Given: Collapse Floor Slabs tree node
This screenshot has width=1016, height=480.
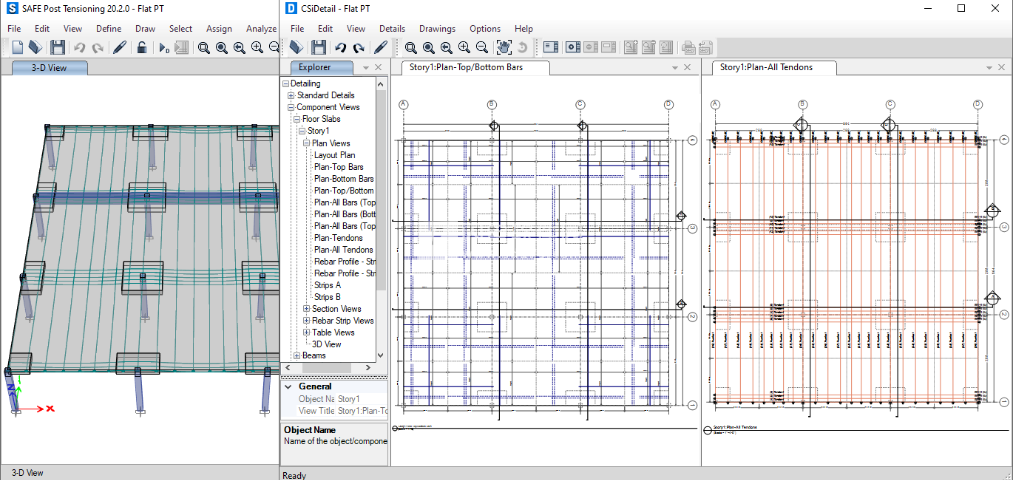Looking at the screenshot, I should (x=297, y=119).
